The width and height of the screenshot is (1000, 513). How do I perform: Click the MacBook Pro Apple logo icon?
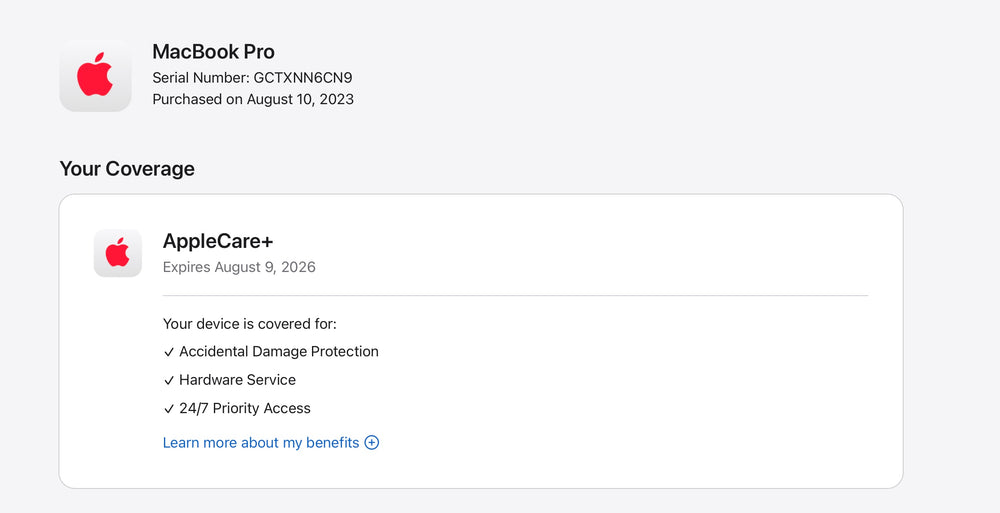(95, 76)
